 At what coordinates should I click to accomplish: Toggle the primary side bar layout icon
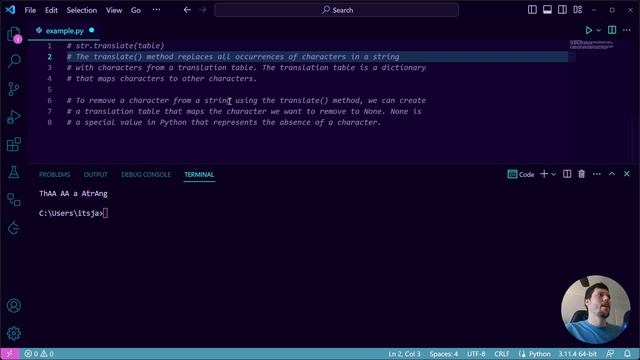[x=532, y=10]
